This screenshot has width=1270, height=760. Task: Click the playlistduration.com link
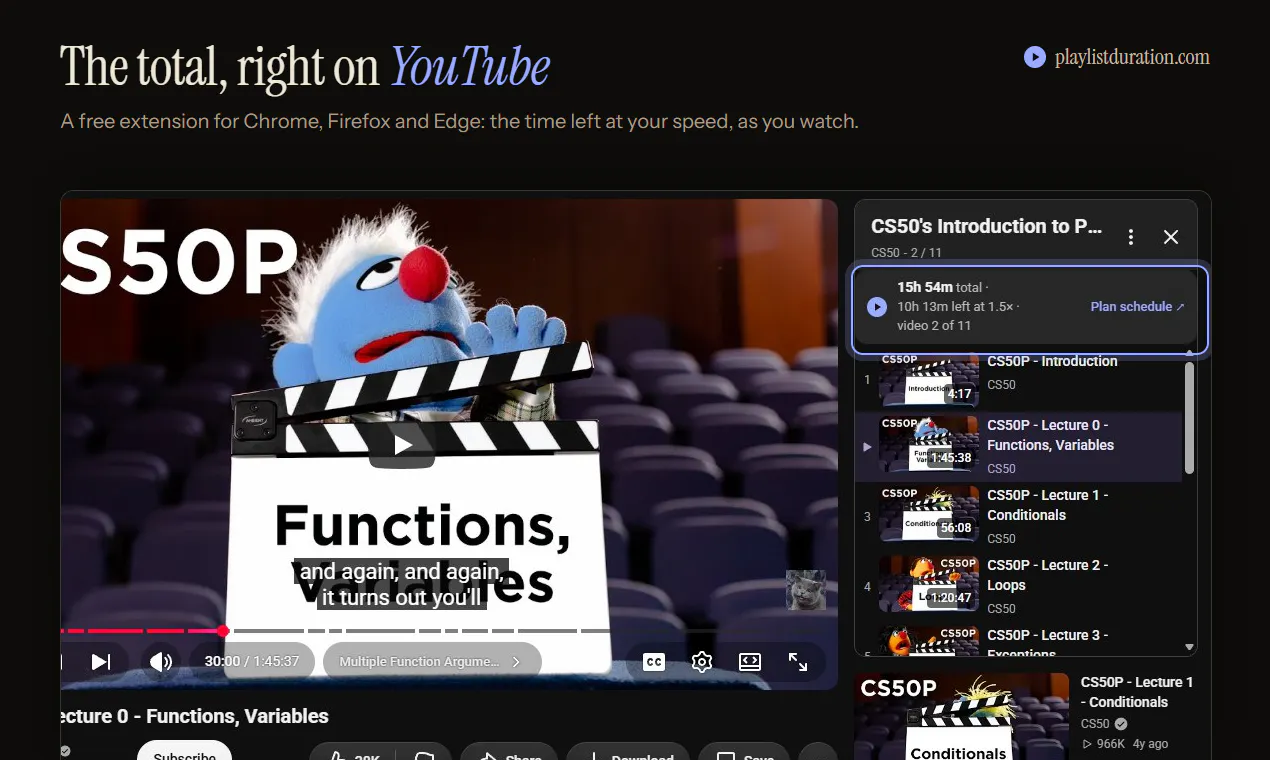(x=1132, y=57)
